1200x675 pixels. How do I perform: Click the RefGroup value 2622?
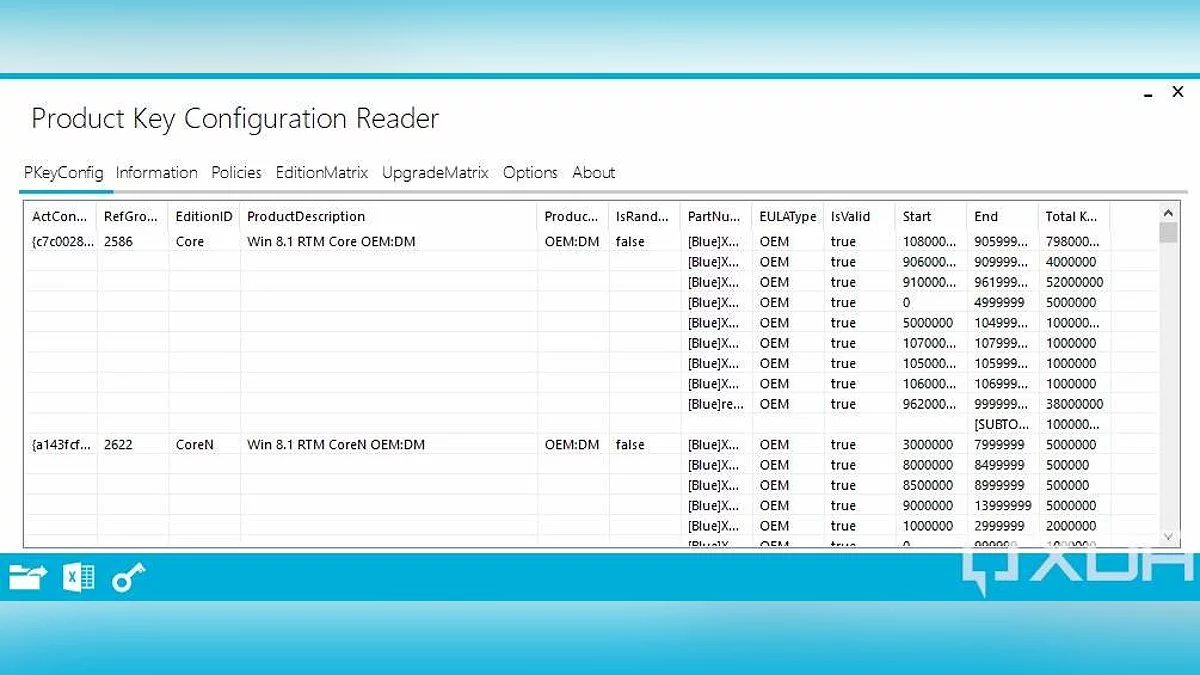point(118,445)
